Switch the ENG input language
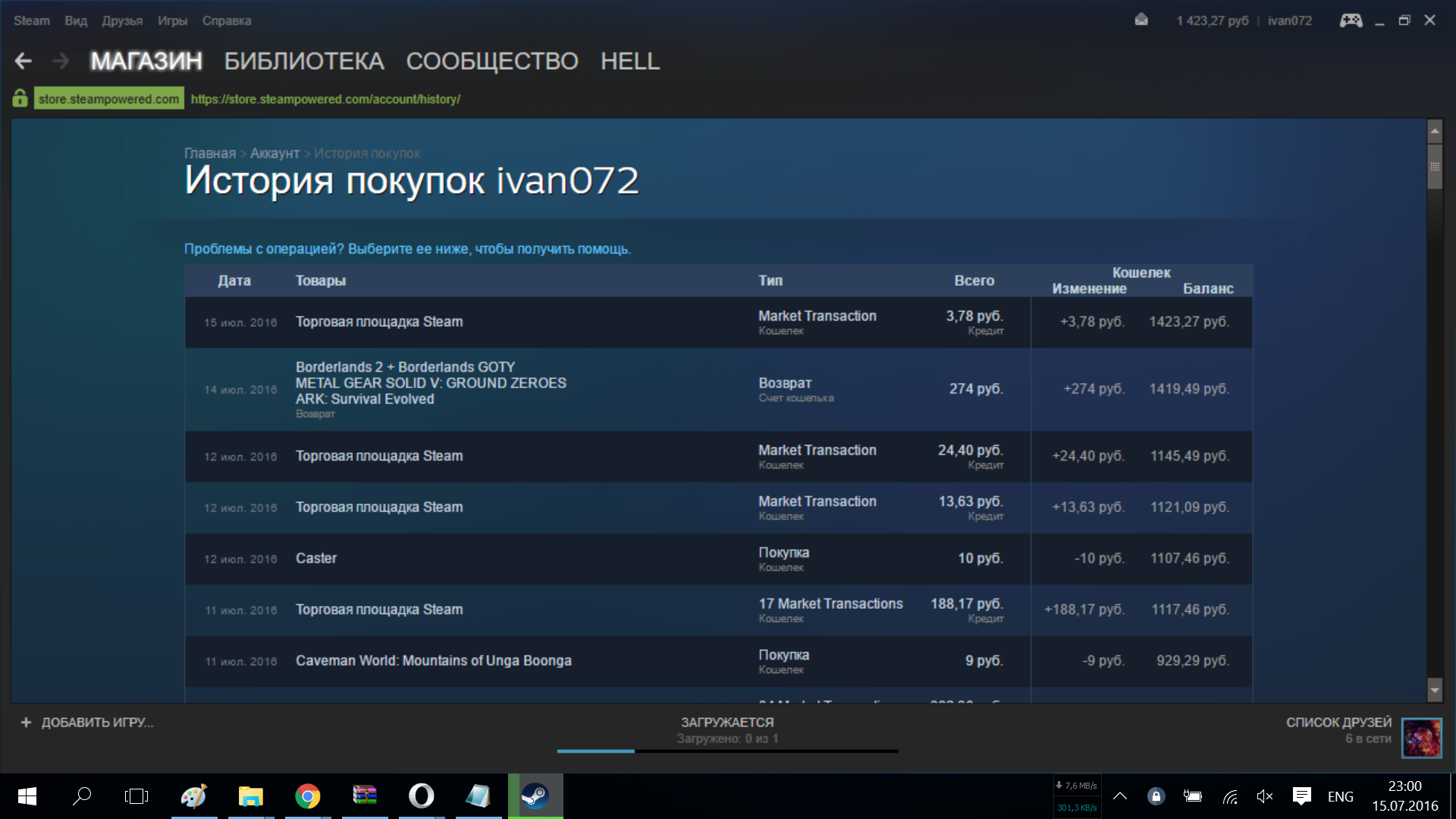 [x=1340, y=796]
